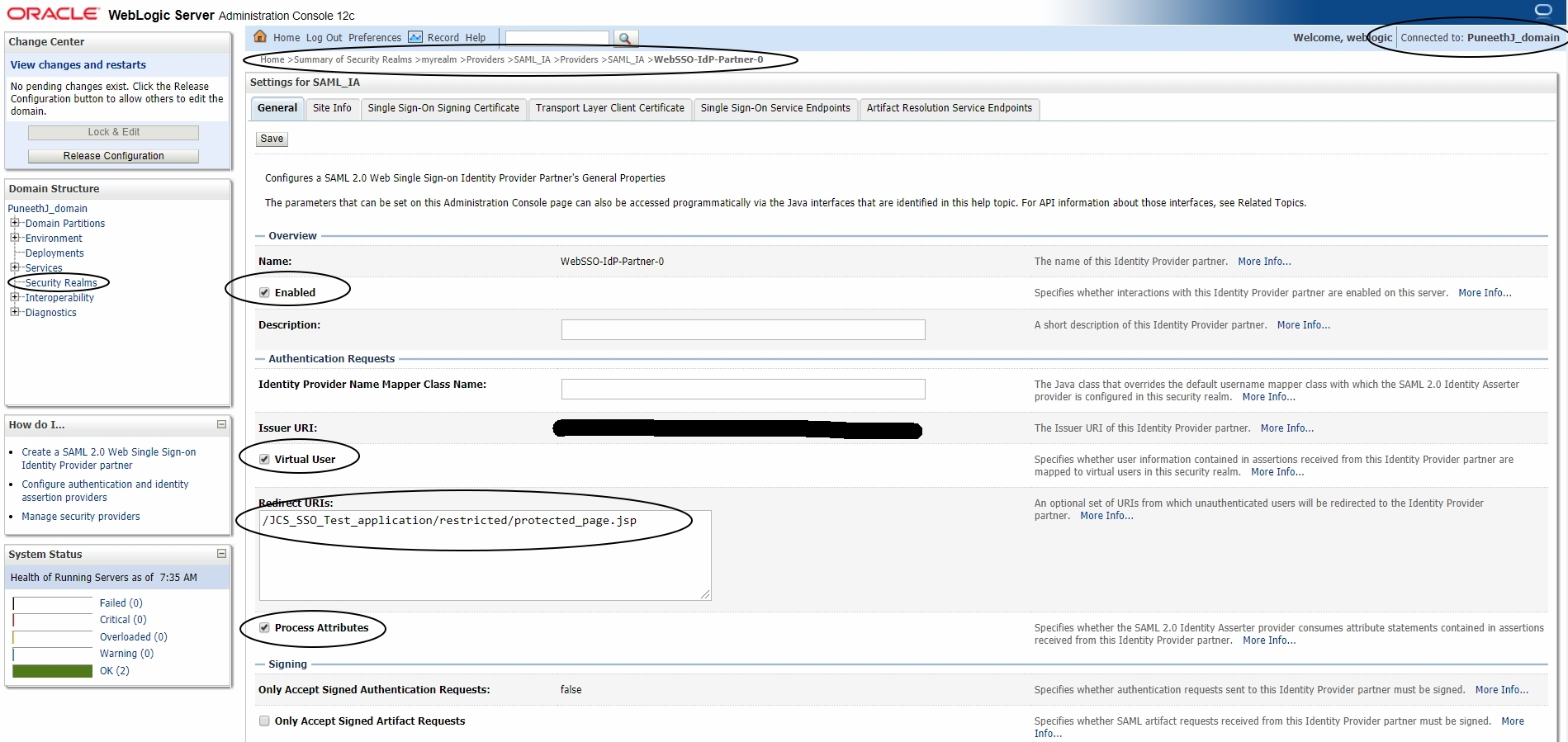Screen dimensions: 1568x742
Task: Click the Lock & Edit button
Action: (x=114, y=132)
